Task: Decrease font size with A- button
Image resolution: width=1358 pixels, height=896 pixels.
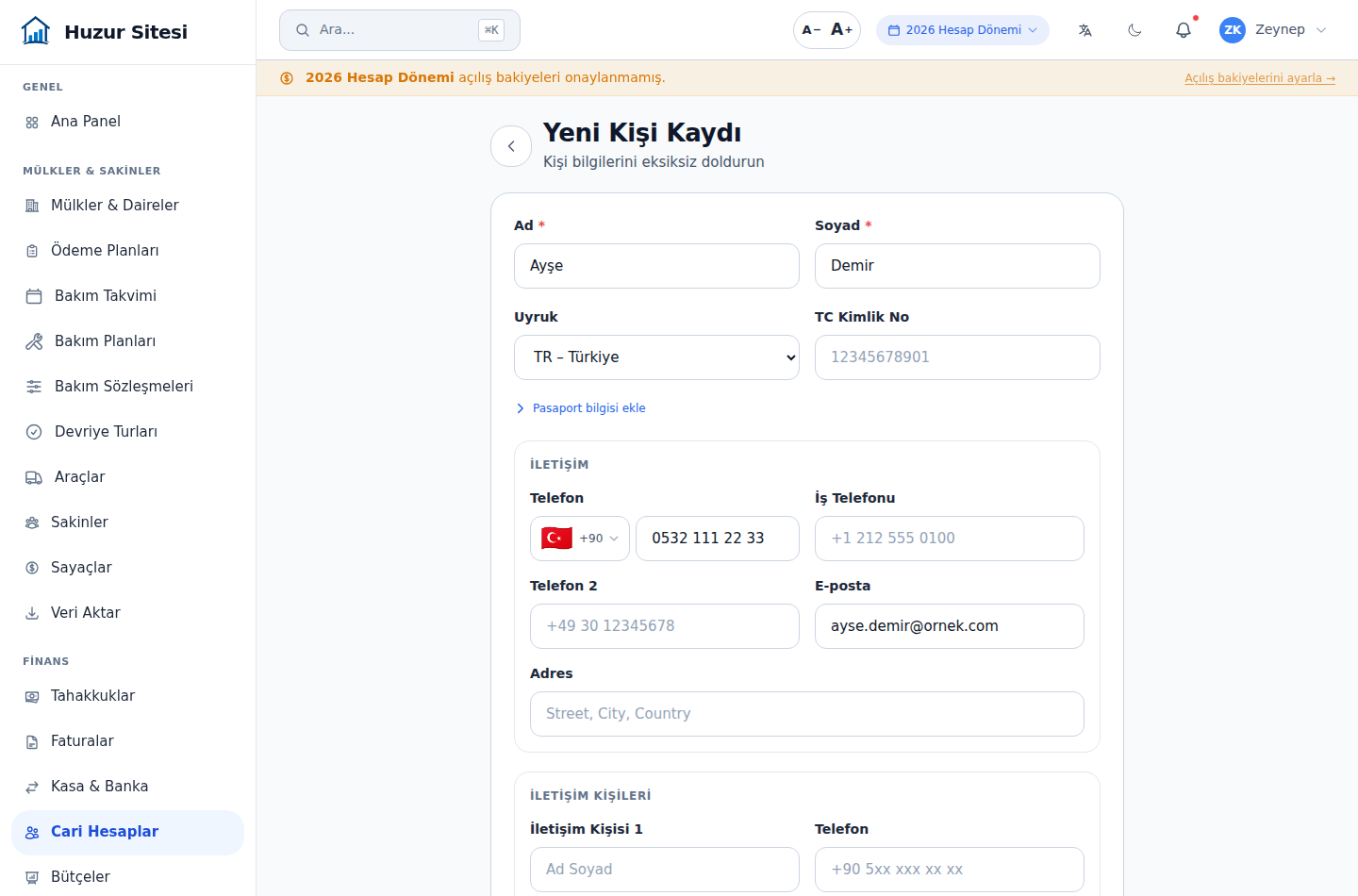Action: (x=811, y=30)
